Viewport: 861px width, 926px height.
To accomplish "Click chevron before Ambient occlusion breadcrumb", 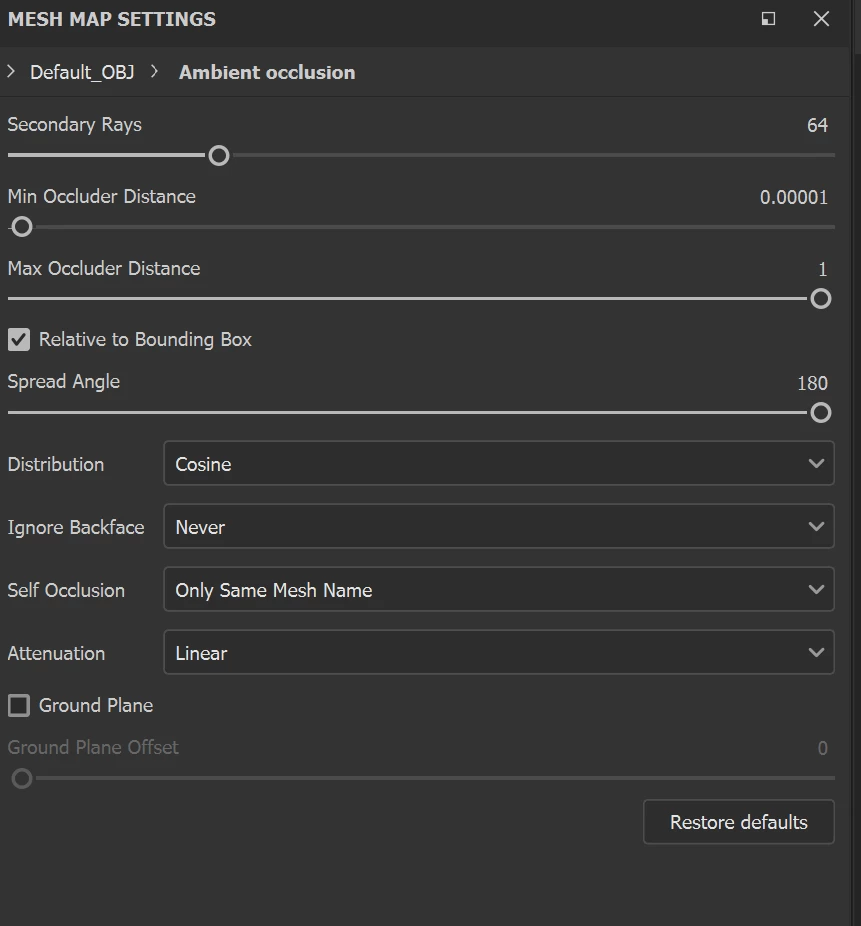I will click(x=155, y=72).
